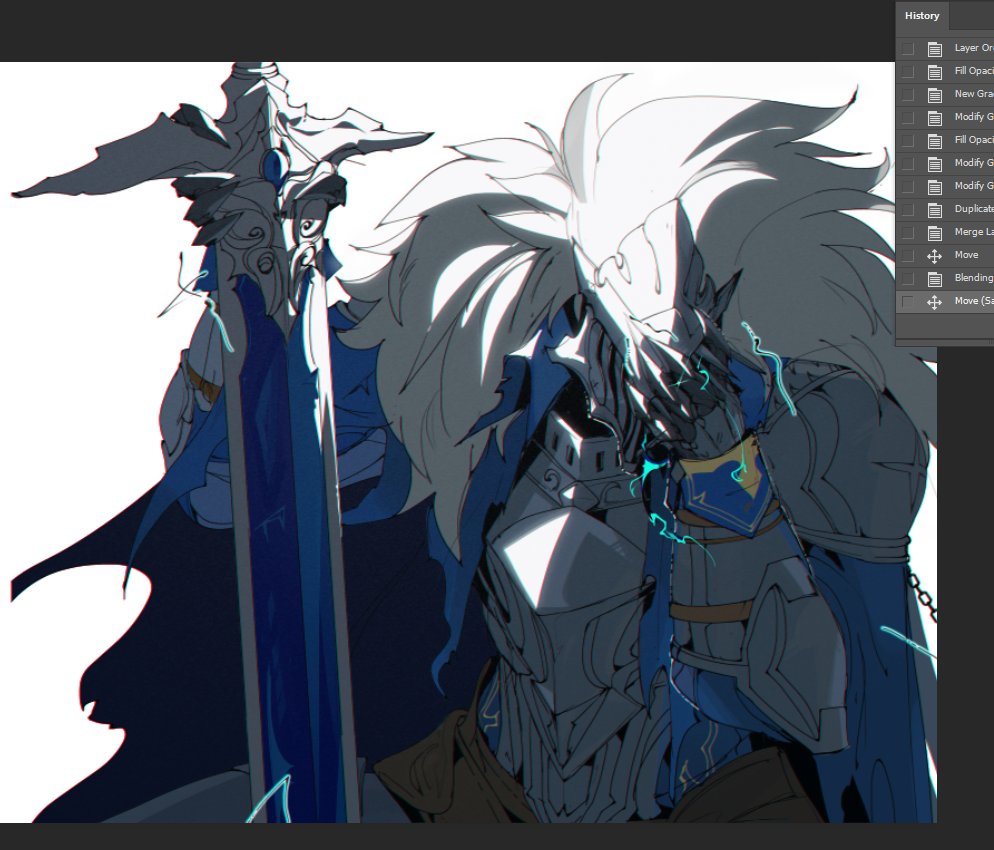This screenshot has width=994, height=850.
Task: Set history brush source on Modify state above Duplicate
Action: 908,186
